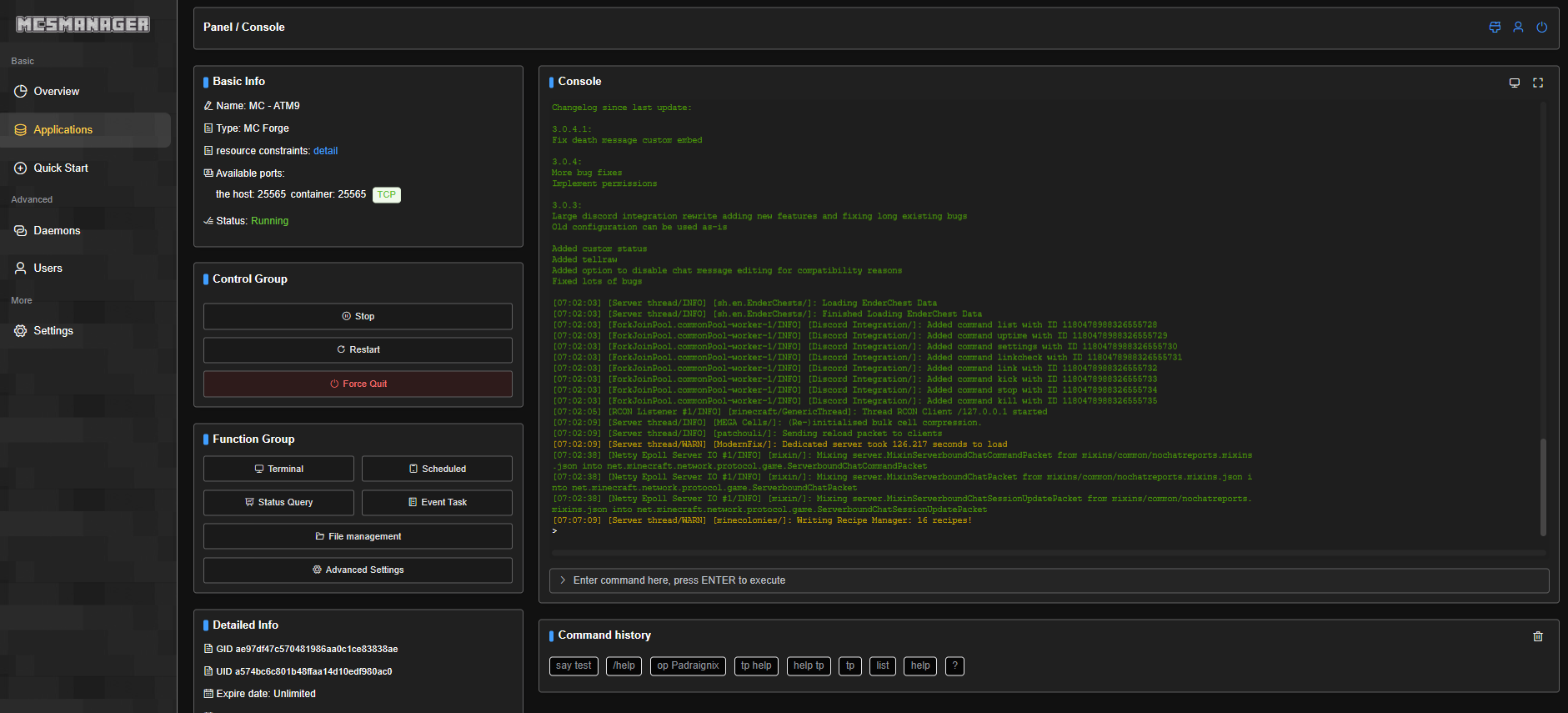Image resolution: width=1568 pixels, height=713 pixels.
Task: Force Quit the server
Action: click(x=358, y=384)
